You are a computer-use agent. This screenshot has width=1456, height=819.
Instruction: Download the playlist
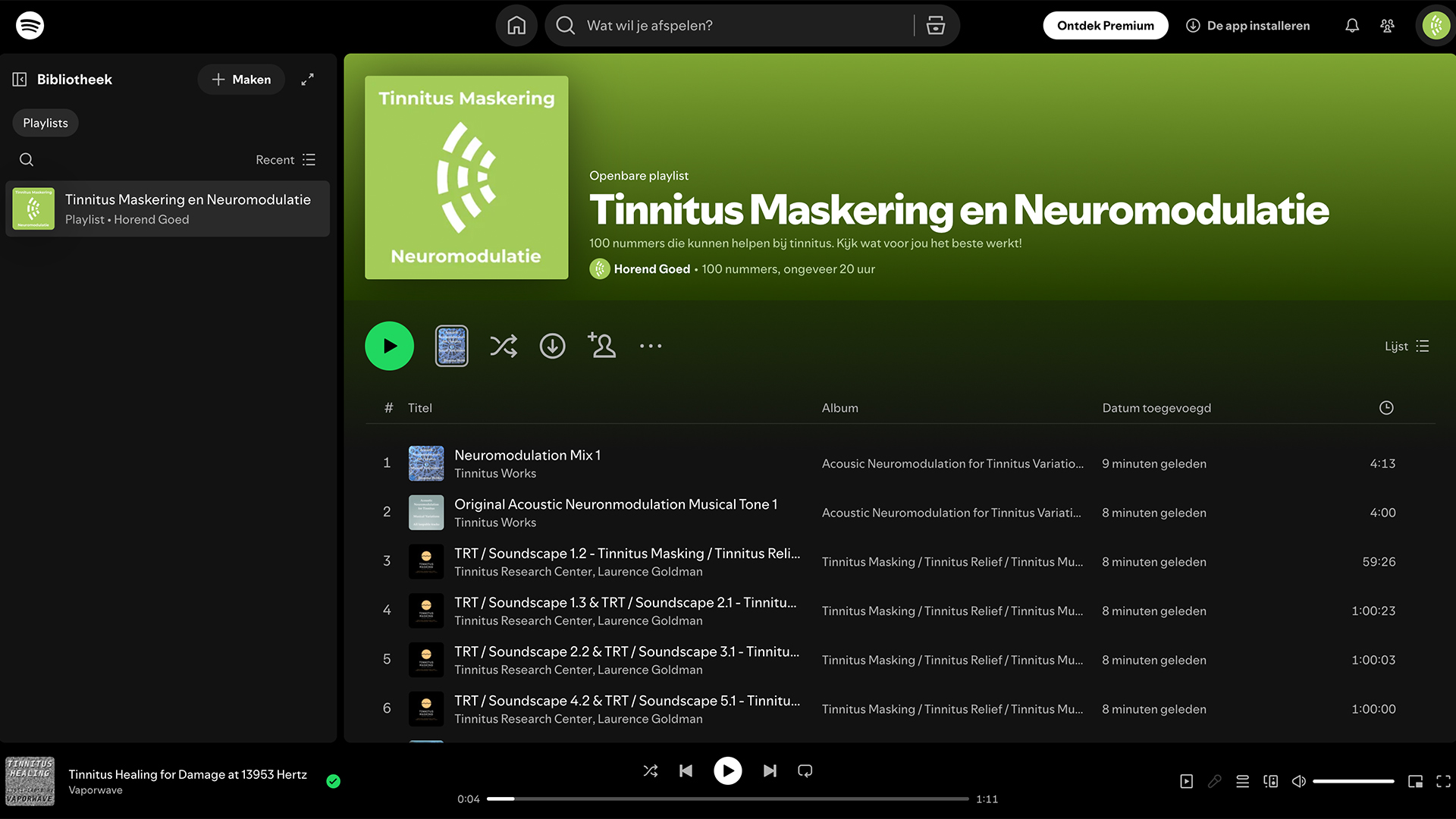[552, 346]
